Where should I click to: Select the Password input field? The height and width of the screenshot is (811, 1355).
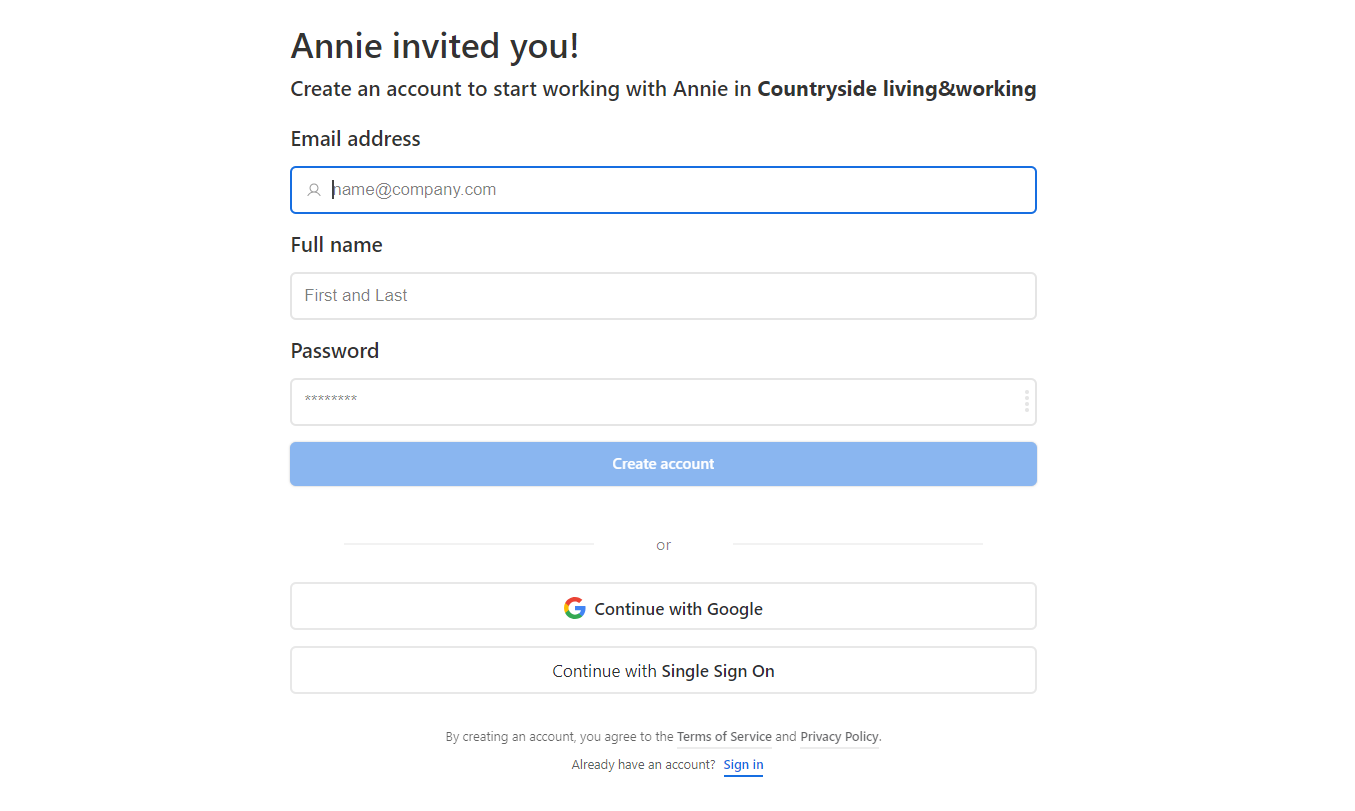pos(655,402)
